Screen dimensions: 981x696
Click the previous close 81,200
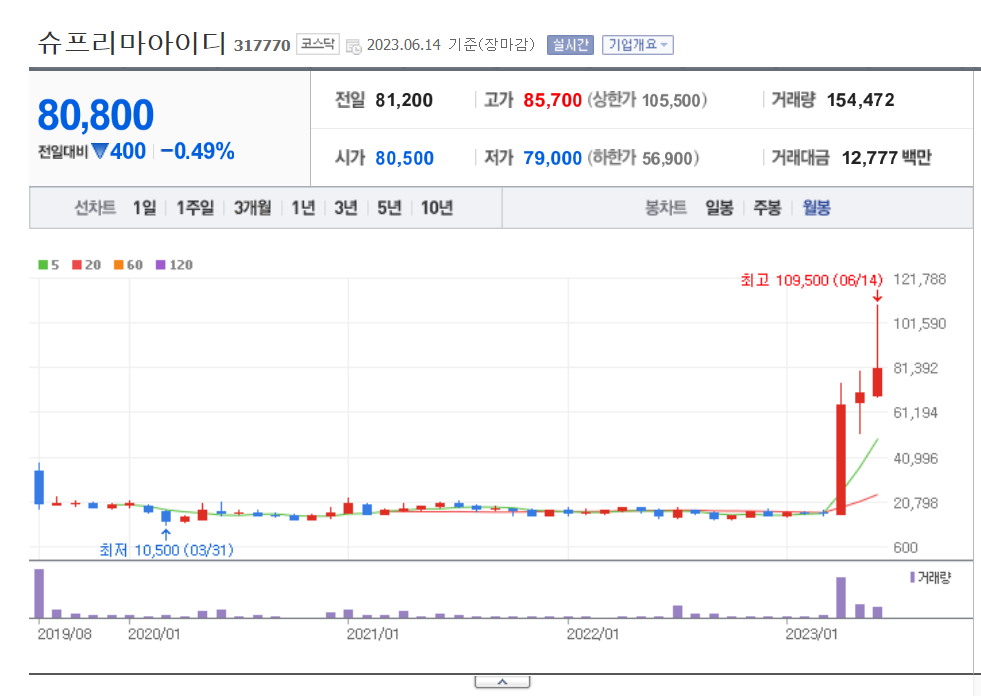(404, 100)
